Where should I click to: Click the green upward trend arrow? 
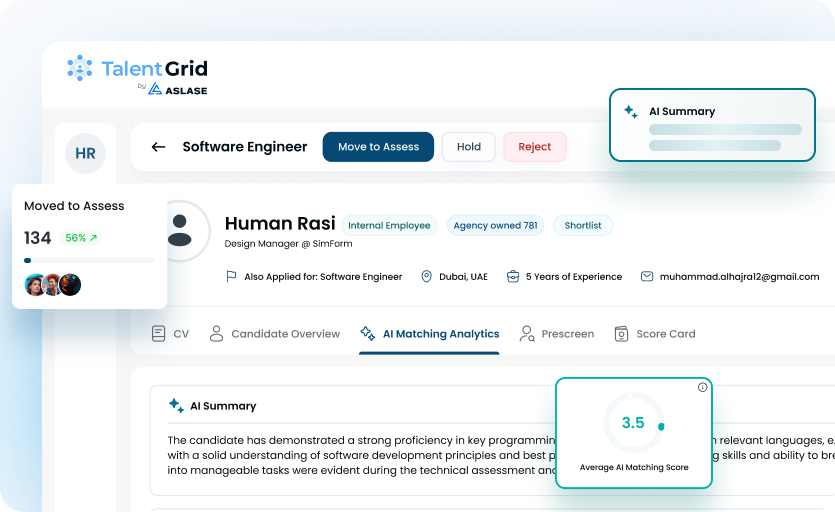(94, 238)
